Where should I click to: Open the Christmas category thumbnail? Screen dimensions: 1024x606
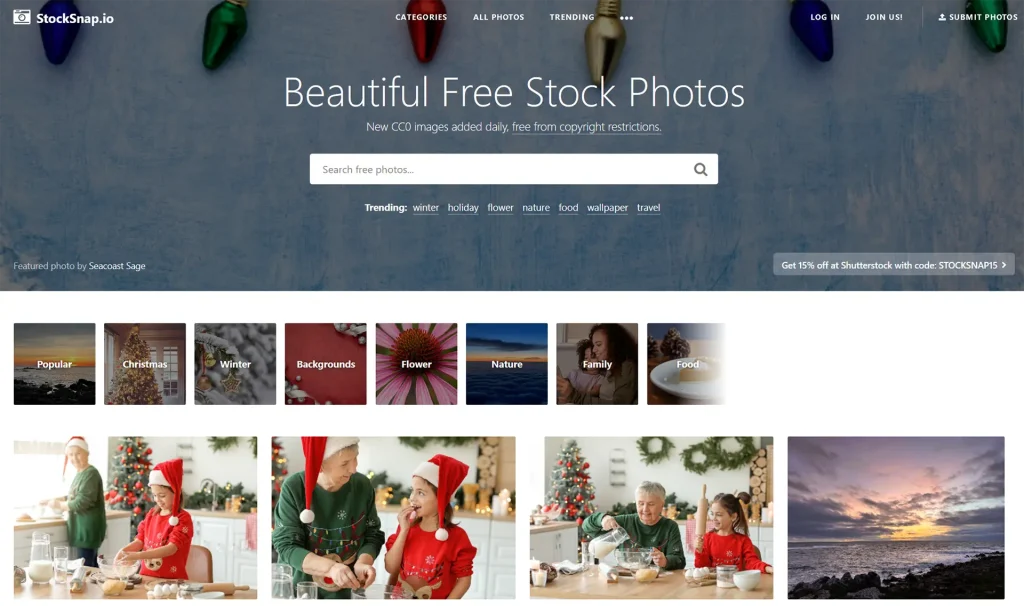click(x=145, y=364)
